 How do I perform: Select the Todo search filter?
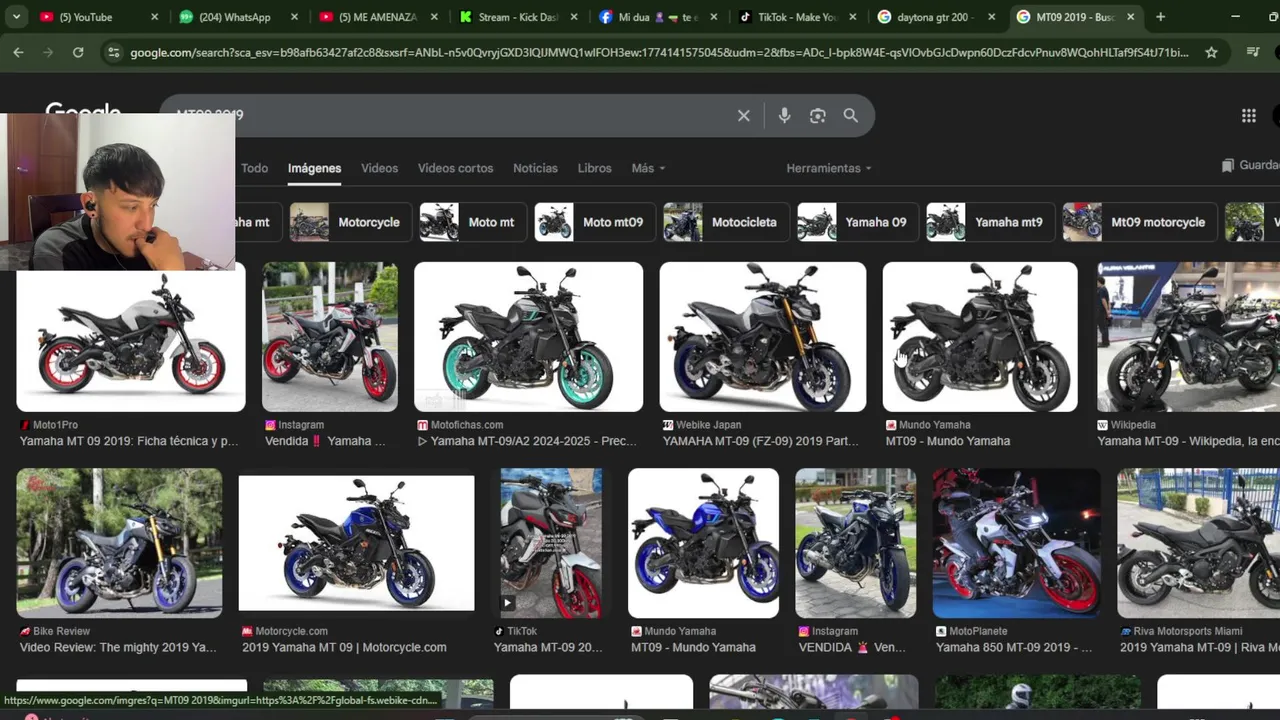coord(254,168)
